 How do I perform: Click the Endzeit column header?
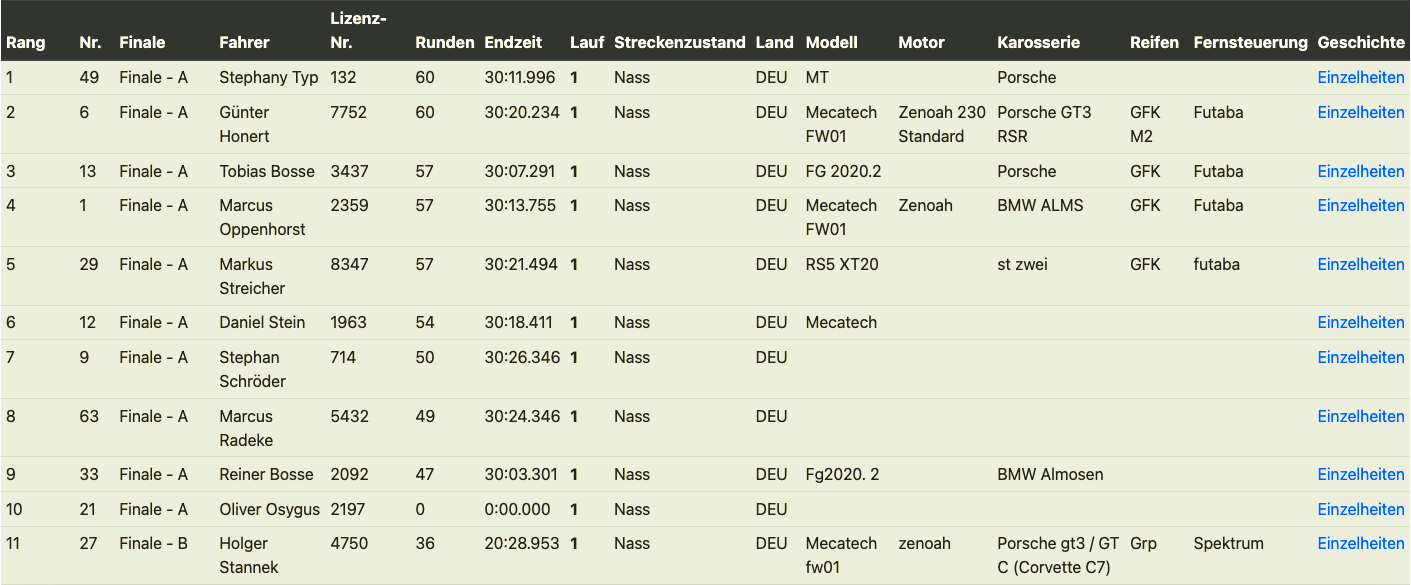click(x=513, y=42)
